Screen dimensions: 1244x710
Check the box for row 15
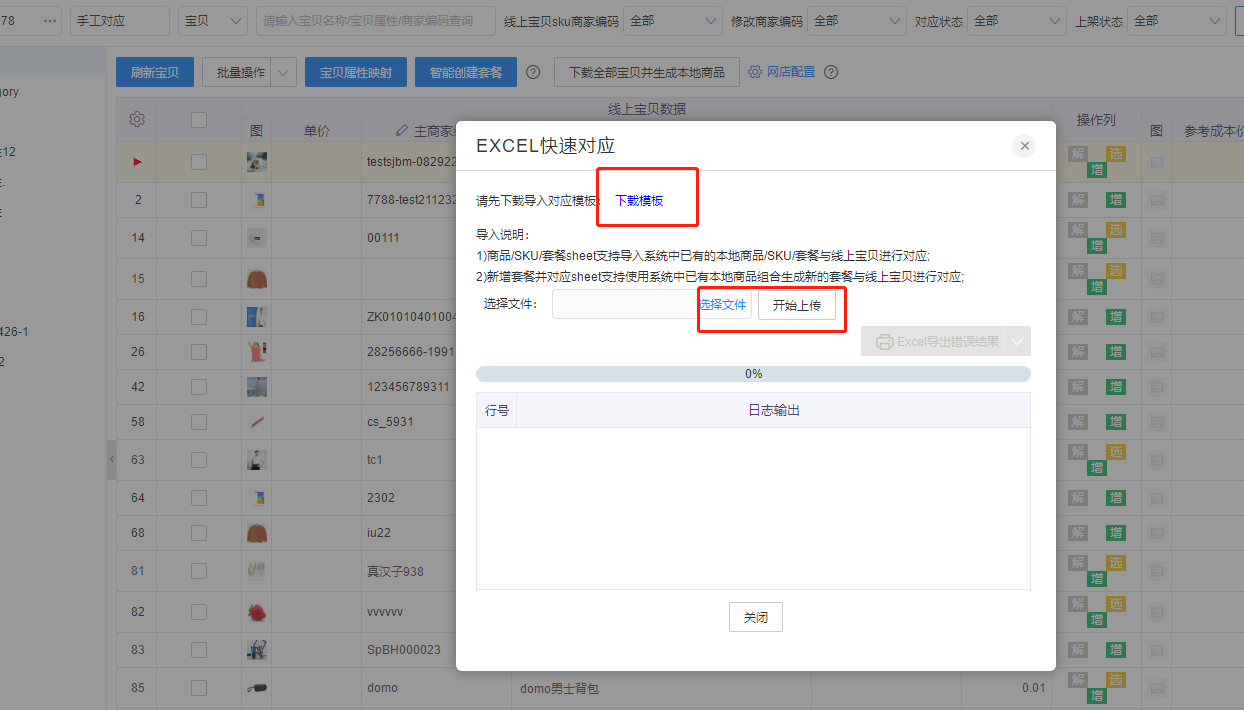[199, 279]
